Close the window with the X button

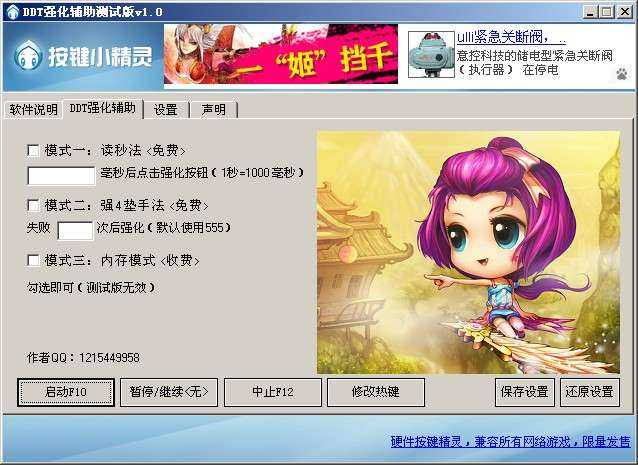click(624, 12)
